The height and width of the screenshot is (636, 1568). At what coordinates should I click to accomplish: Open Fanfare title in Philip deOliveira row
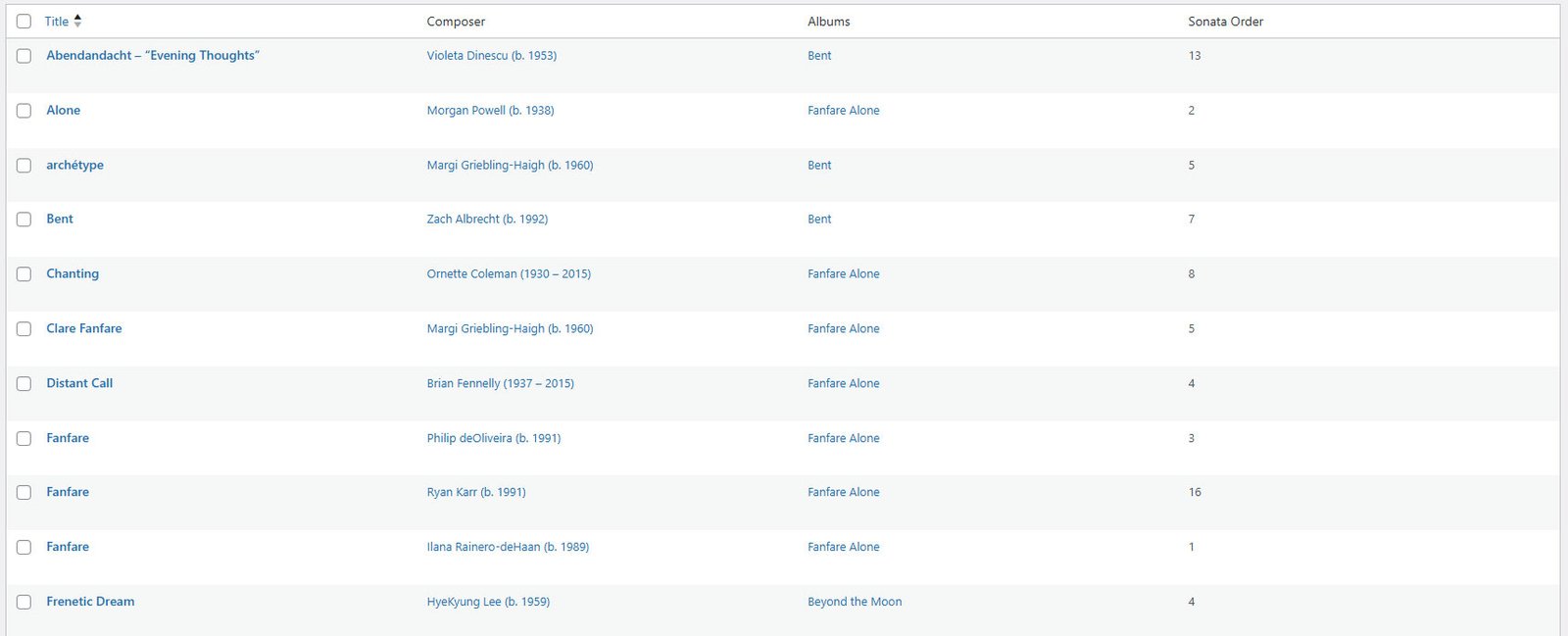[68, 439]
